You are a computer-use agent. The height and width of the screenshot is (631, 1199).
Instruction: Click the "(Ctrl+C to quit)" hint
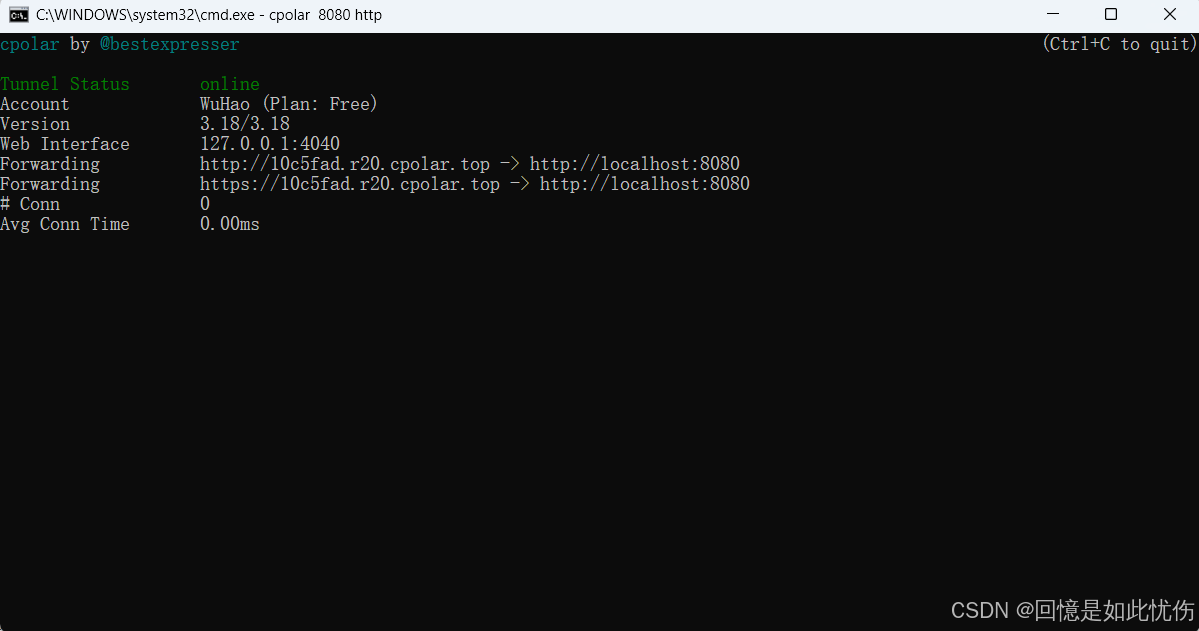pos(1119,44)
